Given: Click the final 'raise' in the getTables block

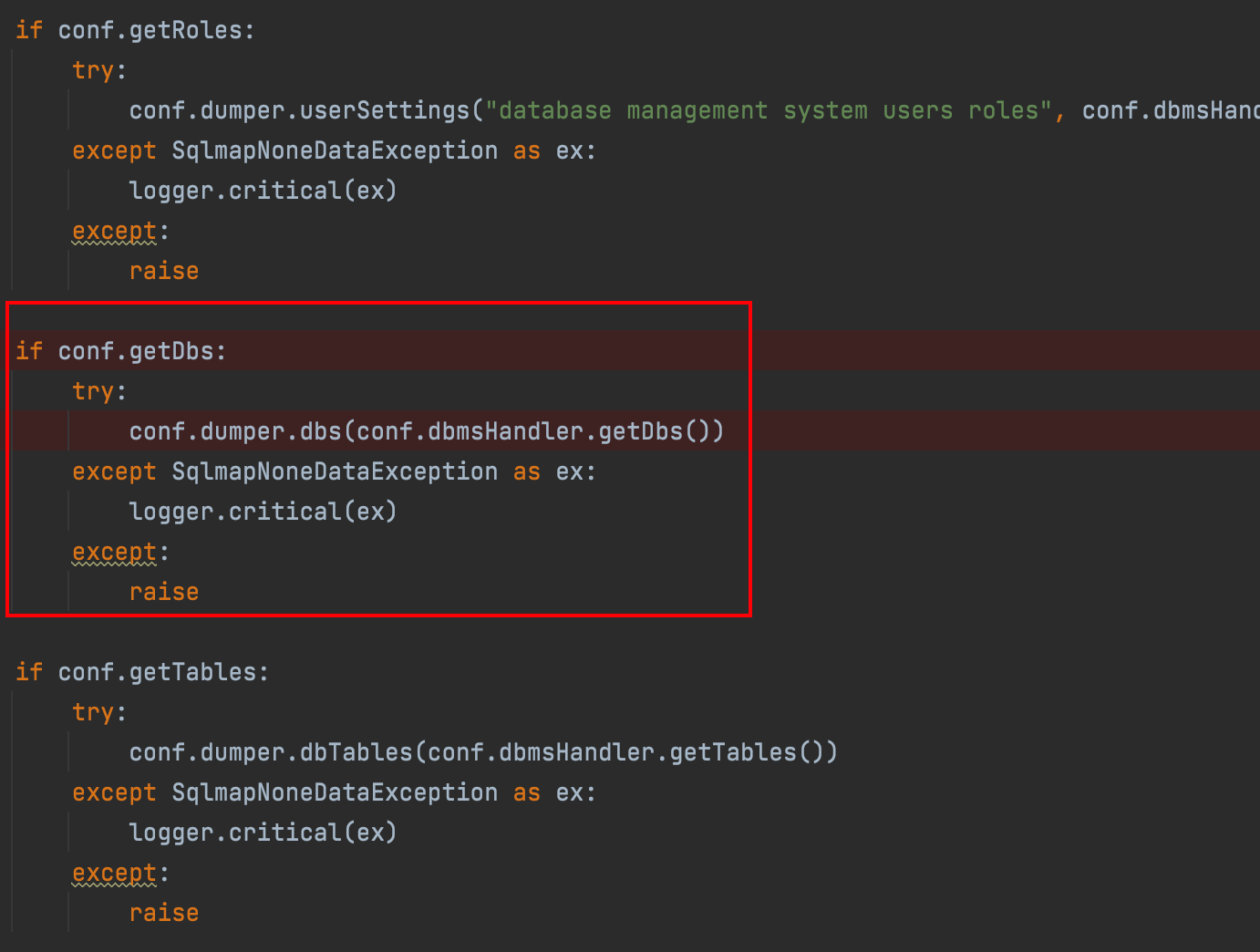Looking at the screenshot, I should click(164, 913).
